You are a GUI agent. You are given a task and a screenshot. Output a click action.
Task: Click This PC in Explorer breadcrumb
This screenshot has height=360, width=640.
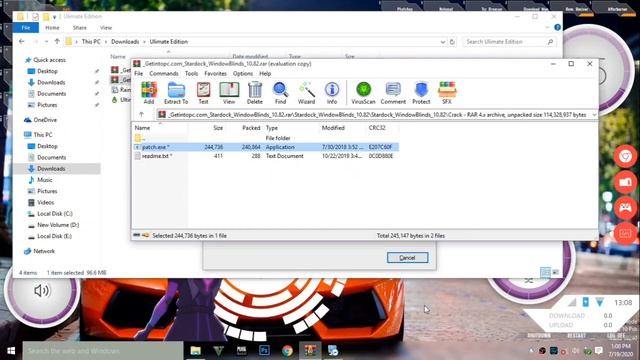click(91, 42)
